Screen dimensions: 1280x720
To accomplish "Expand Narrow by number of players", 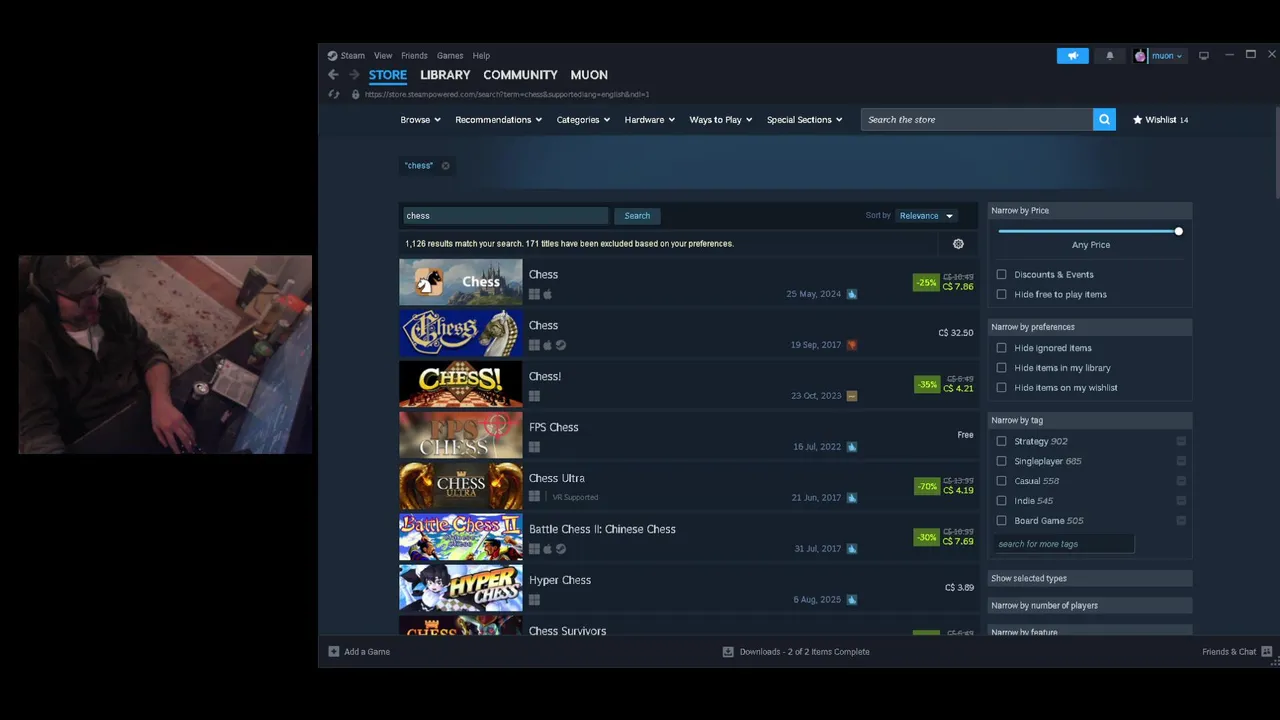I will click(1090, 605).
